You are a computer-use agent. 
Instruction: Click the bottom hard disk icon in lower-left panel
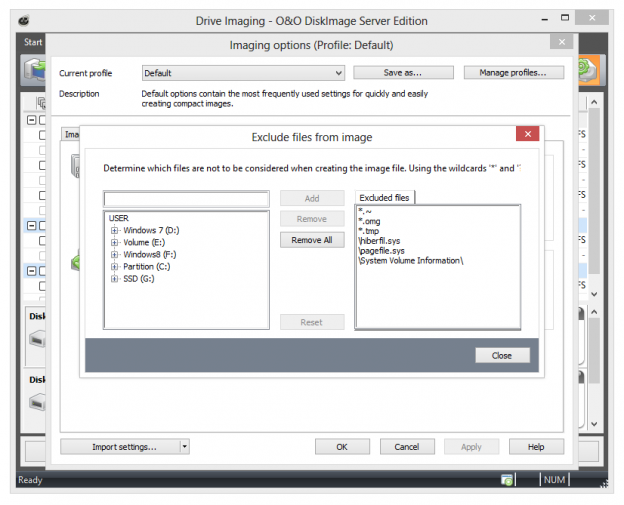click(x=35, y=403)
